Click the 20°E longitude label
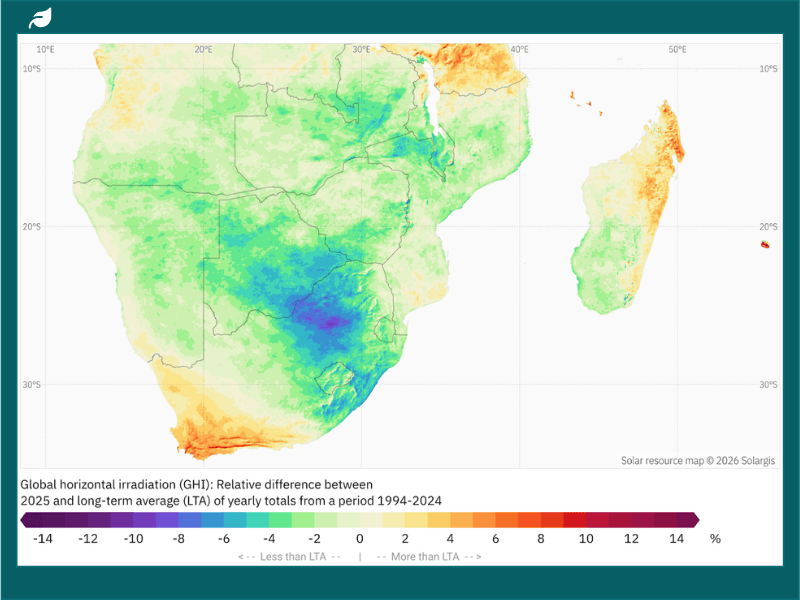This screenshot has width=800, height=600. tap(203, 49)
